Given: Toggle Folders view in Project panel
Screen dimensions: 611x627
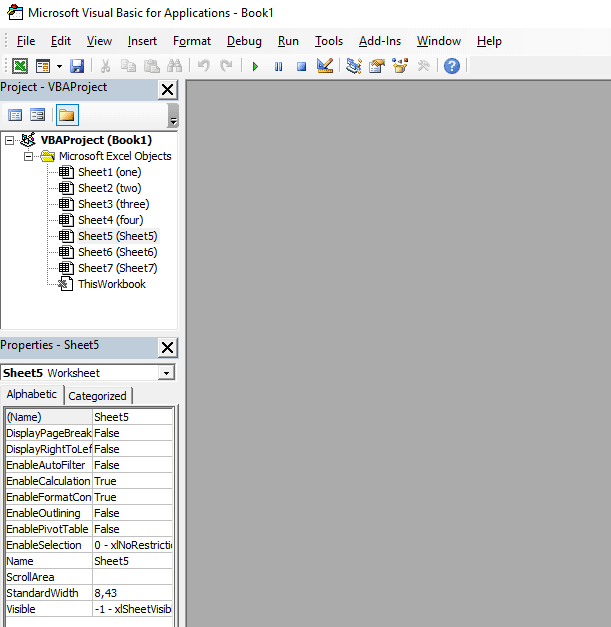Looking at the screenshot, I should tap(67, 115).
